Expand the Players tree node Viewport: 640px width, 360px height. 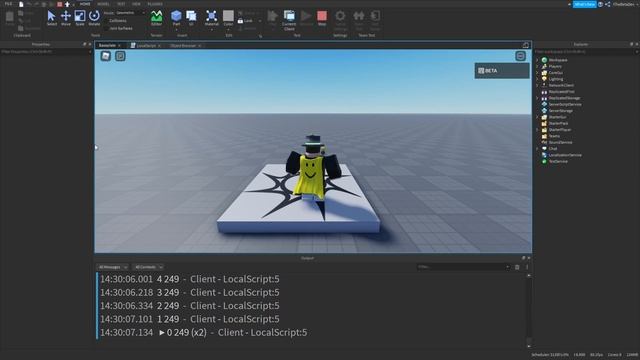[538, 67]
